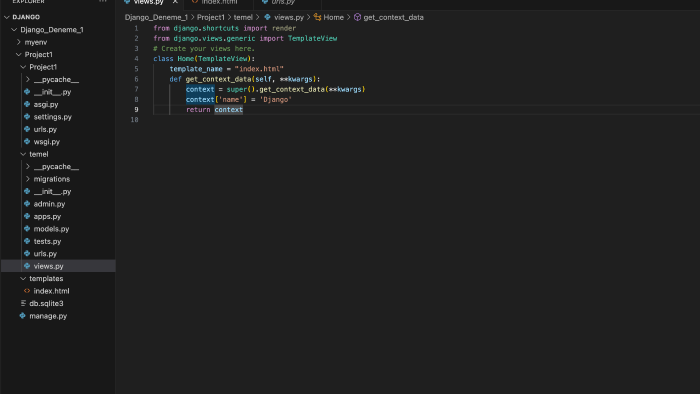Screen dimensions: 700x394
Task: Click Python icon in views.py breadcrumb
Action: click(x=267, y=17)
